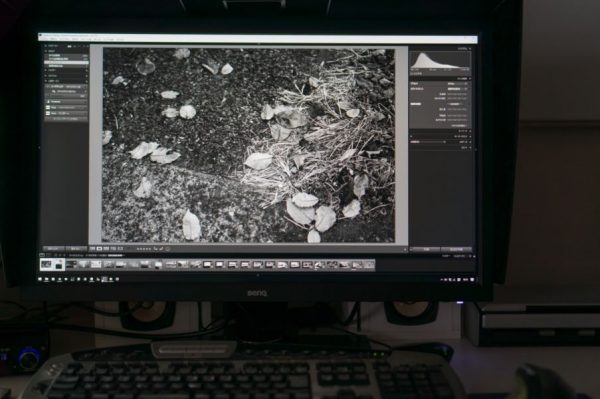The image size is (600, 399).
Task: Open Compare view from the toolbar
Action: coord(106,249)
